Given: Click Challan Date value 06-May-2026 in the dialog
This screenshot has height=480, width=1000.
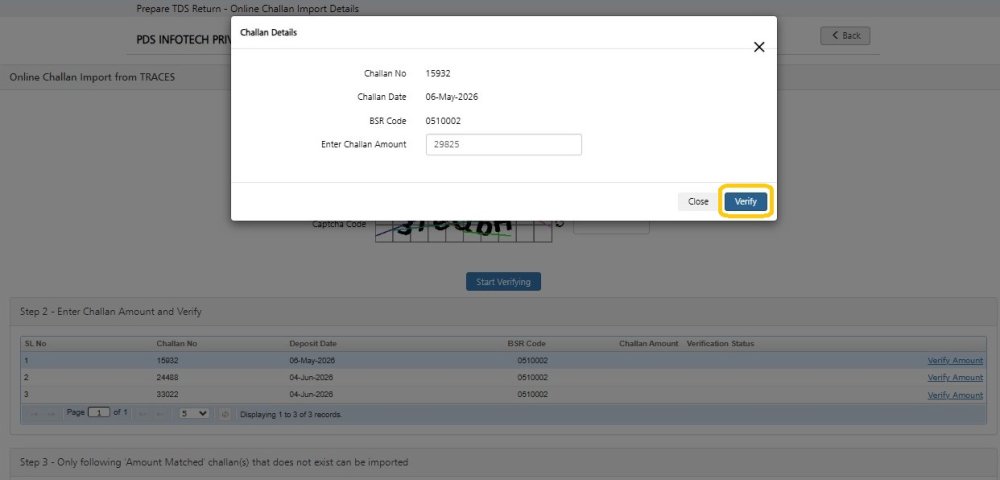Looking at the screenshot, I should tap(452, 97).
